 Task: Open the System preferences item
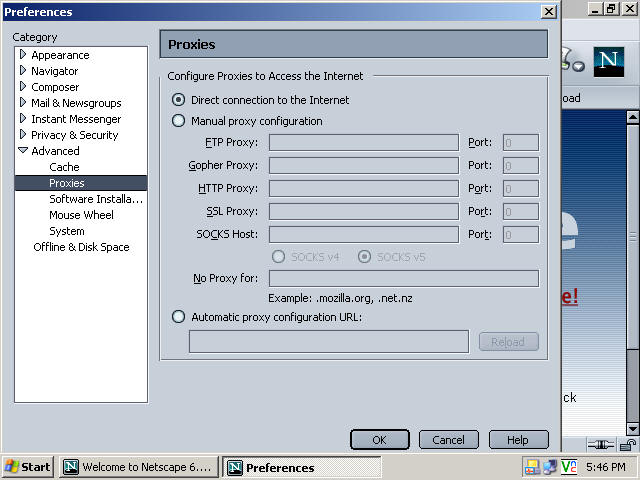point(67,231)
